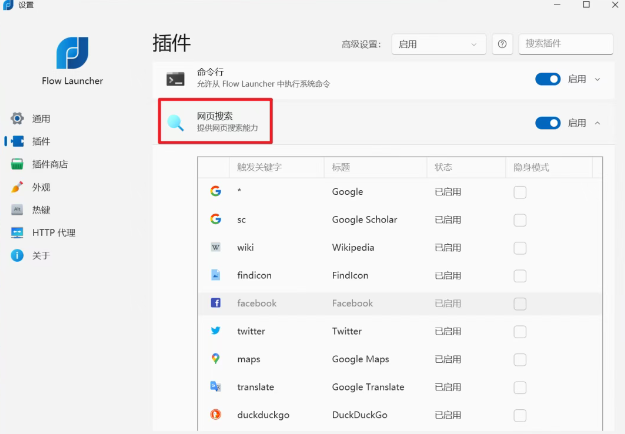
Task: Click the FindIcon row icon
Action: coord(216,275)
